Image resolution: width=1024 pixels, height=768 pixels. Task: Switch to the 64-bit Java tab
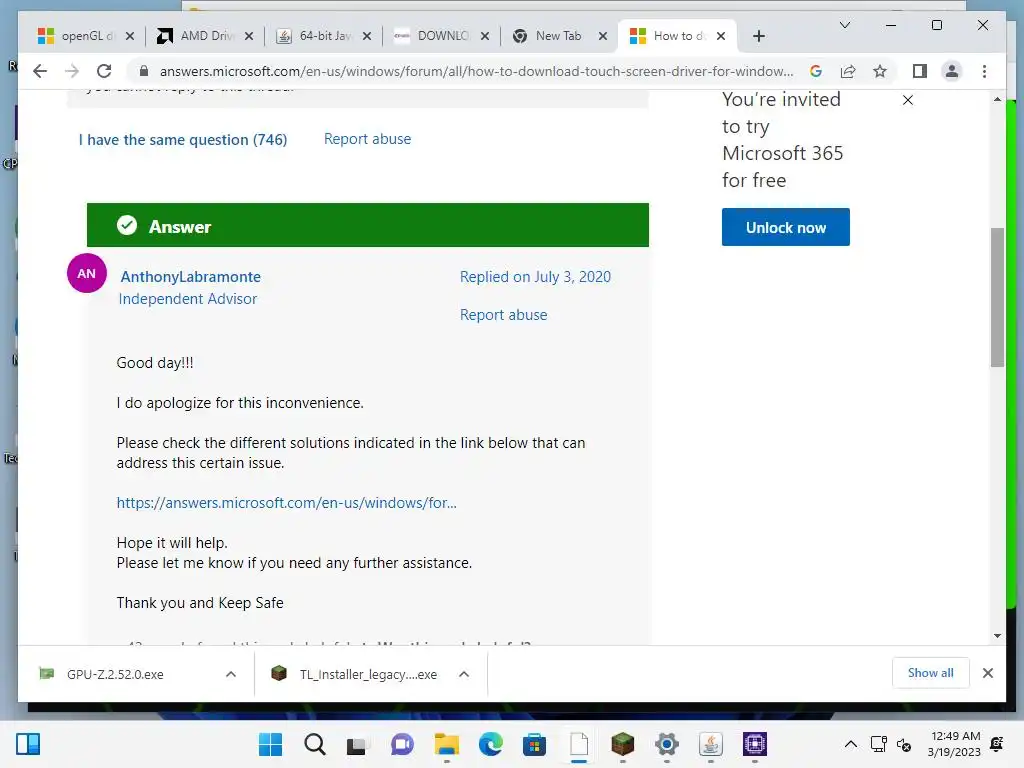pos(314,36)
